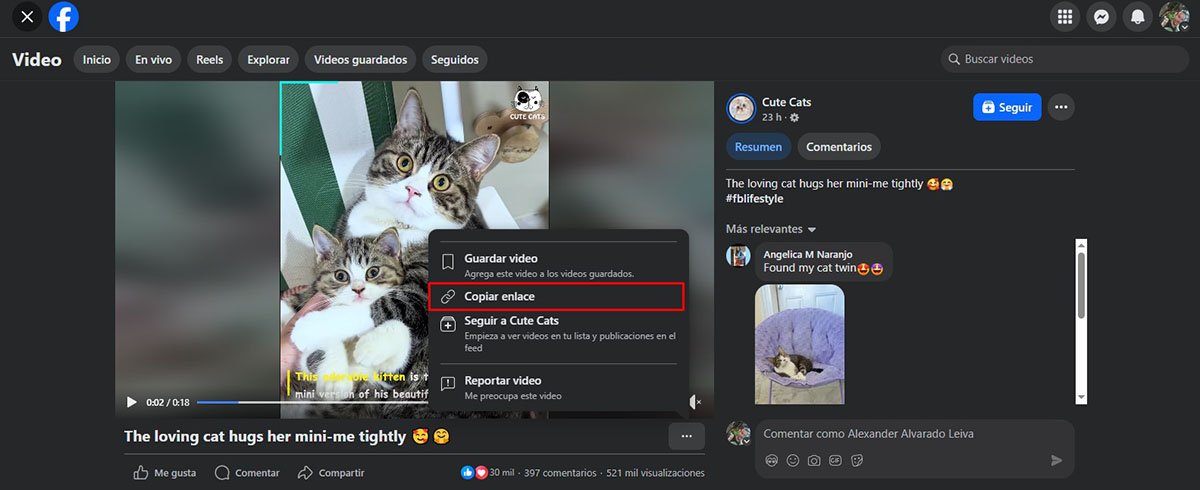The width and height of the screenshot is (1200, 490).
Task: Select Seguir a Cute Cats menu option
Action: tap(558, 334)
